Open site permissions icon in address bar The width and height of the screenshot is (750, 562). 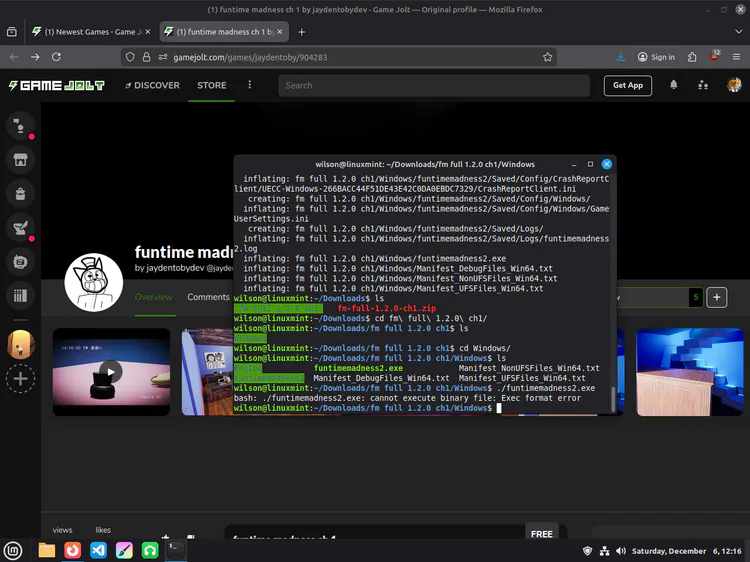click(x=163, y=57)
